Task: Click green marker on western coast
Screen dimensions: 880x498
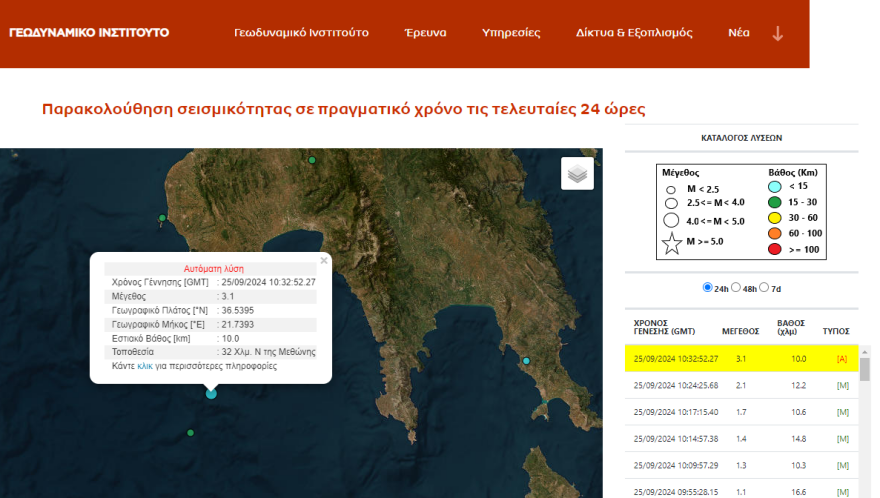Action: click(162, 218)
